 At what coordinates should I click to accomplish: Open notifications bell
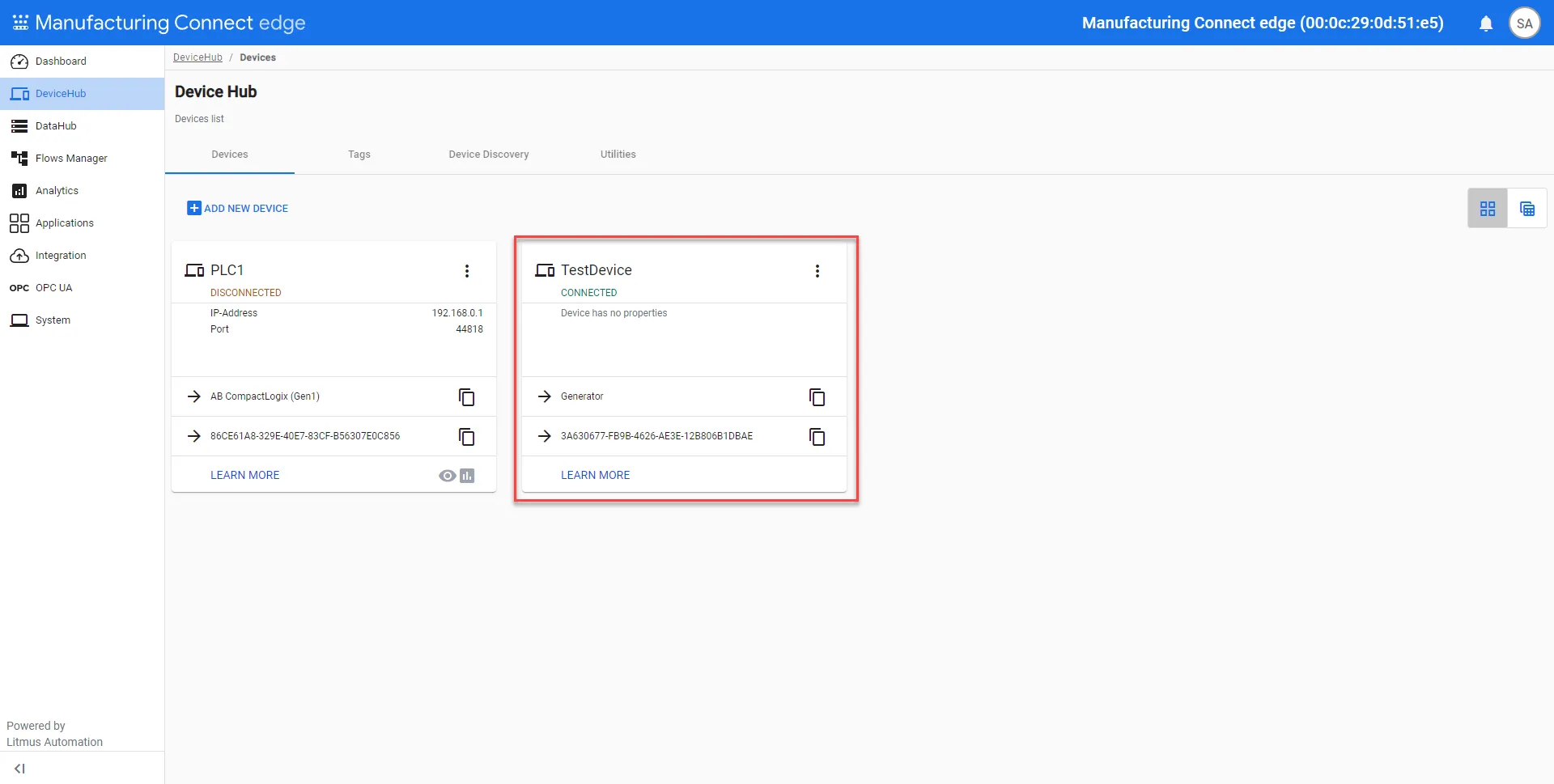[1486, 23]
